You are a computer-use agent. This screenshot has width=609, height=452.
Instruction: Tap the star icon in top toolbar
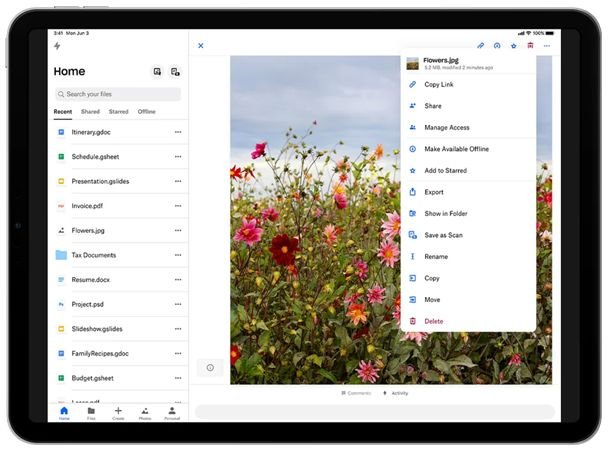513,46
